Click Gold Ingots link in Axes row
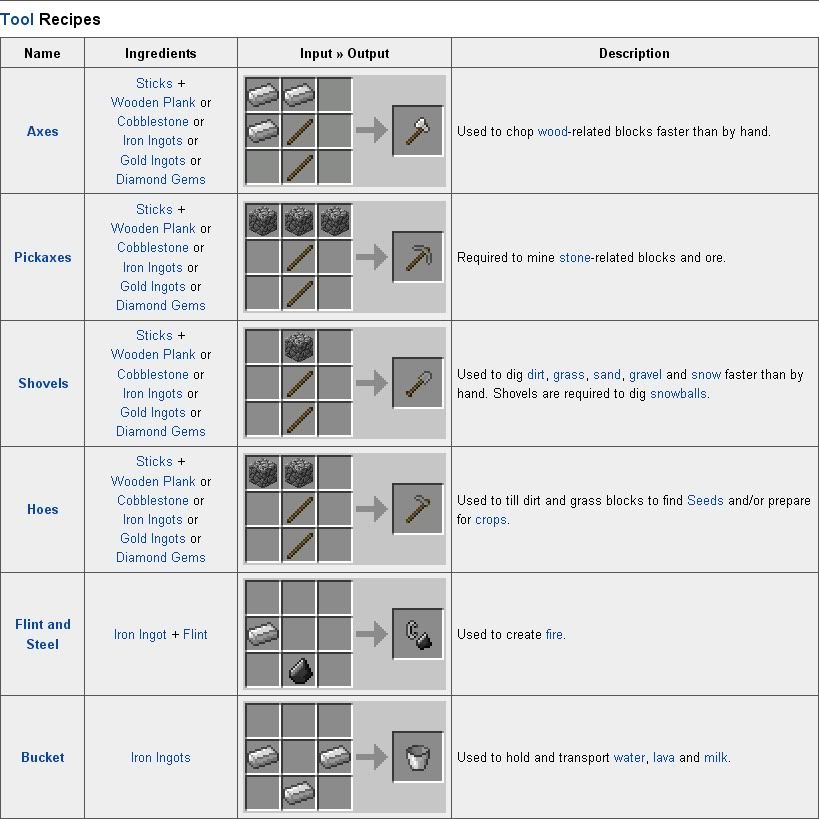 153,160
